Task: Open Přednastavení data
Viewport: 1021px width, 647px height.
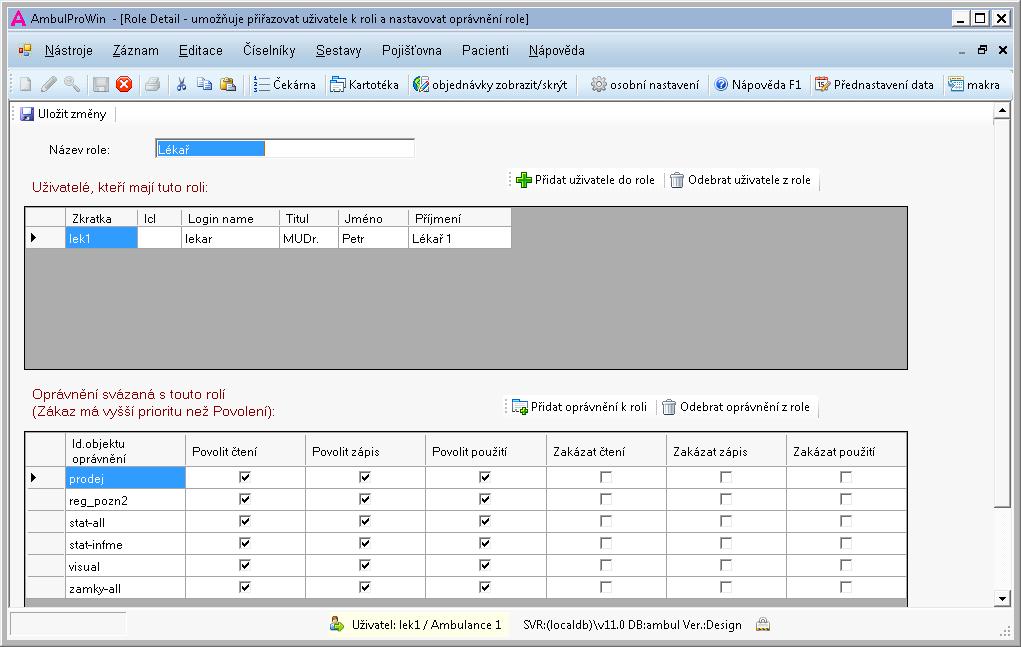Action: click(874, 85)
